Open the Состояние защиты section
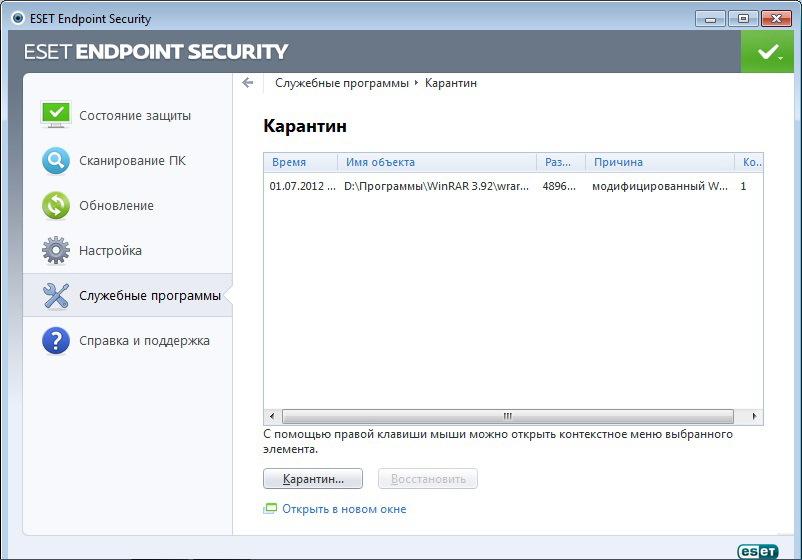 pyautogui.click(x=135, y=115)
